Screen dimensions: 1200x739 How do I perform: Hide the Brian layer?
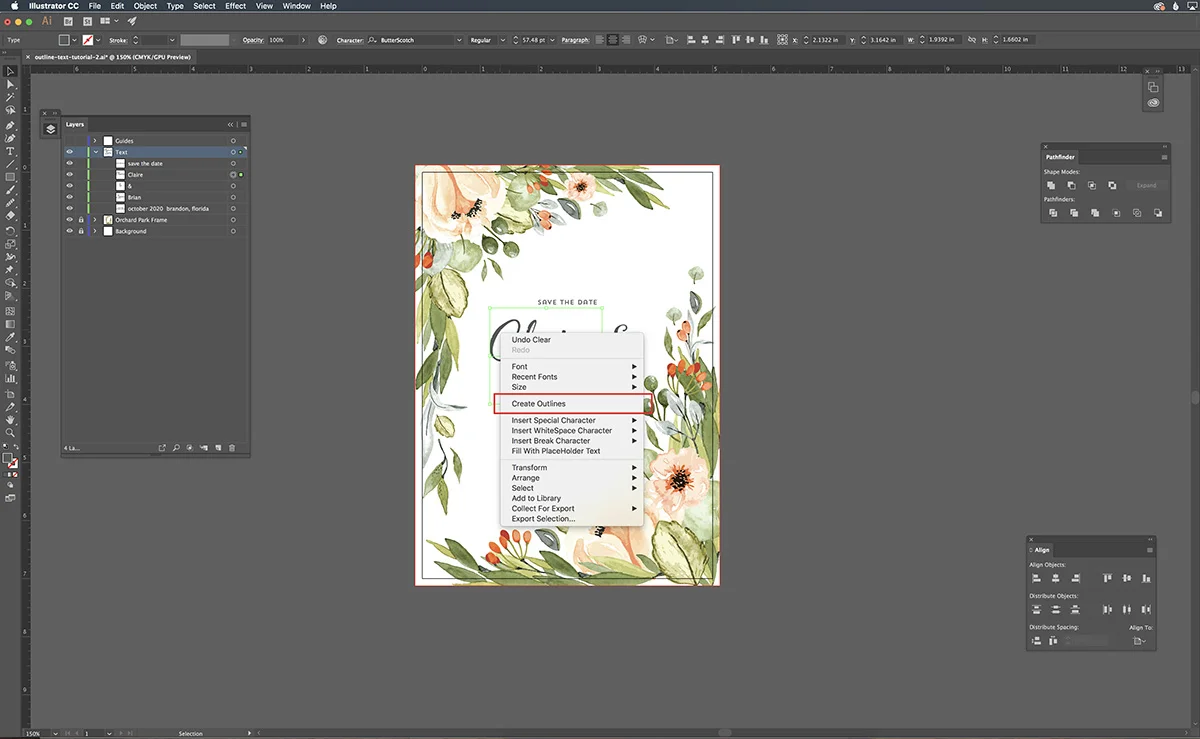(70, 197)
